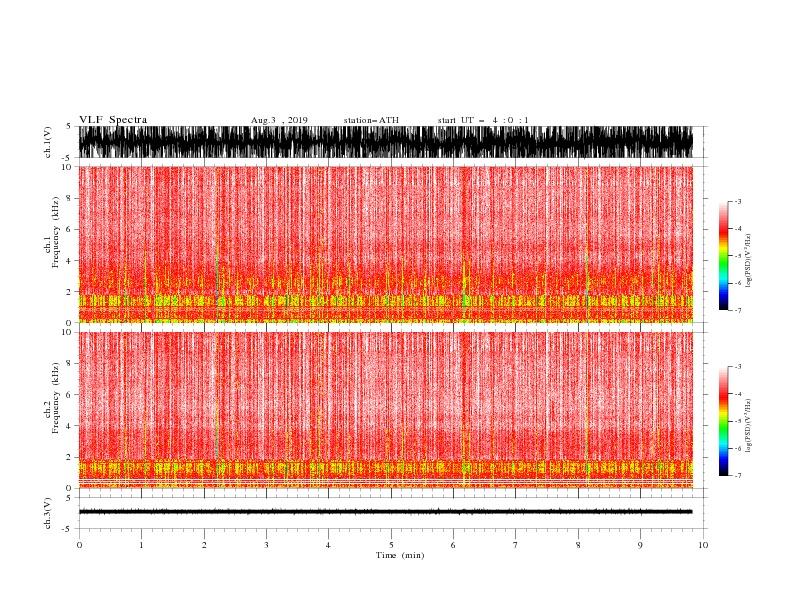Select the Time (min) axis label
The height and width of the screenshot is (612, 792).
click(400, 555)
